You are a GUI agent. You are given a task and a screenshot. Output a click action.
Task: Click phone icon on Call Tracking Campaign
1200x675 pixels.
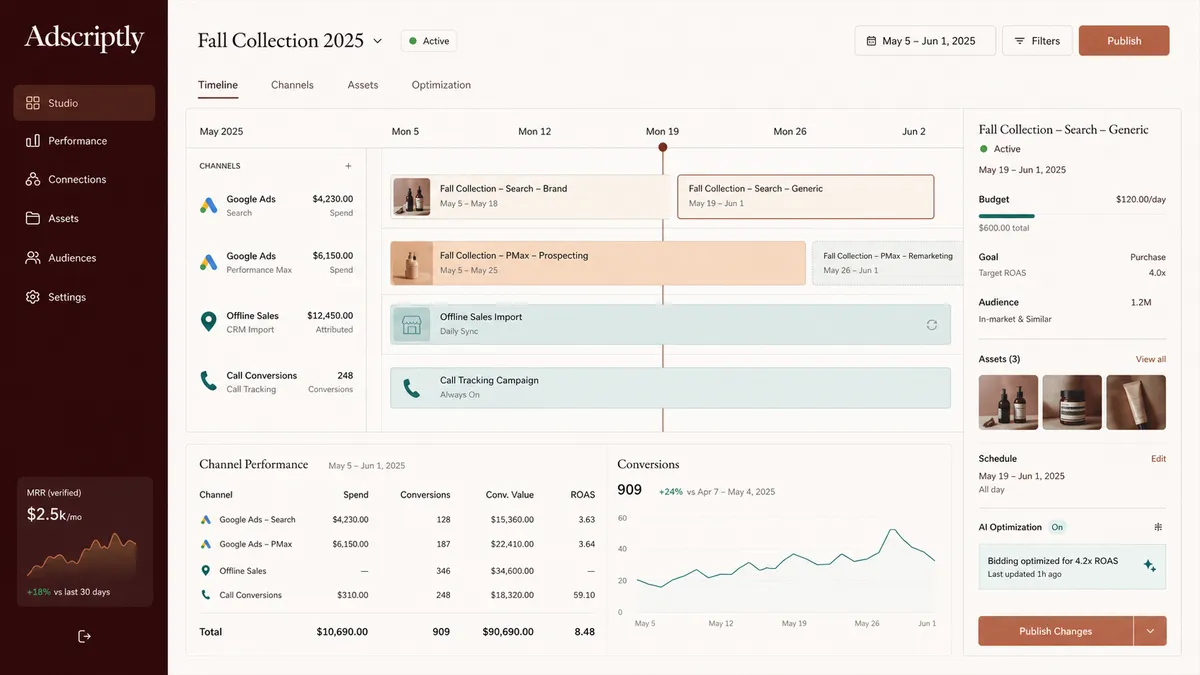point(410,387)
